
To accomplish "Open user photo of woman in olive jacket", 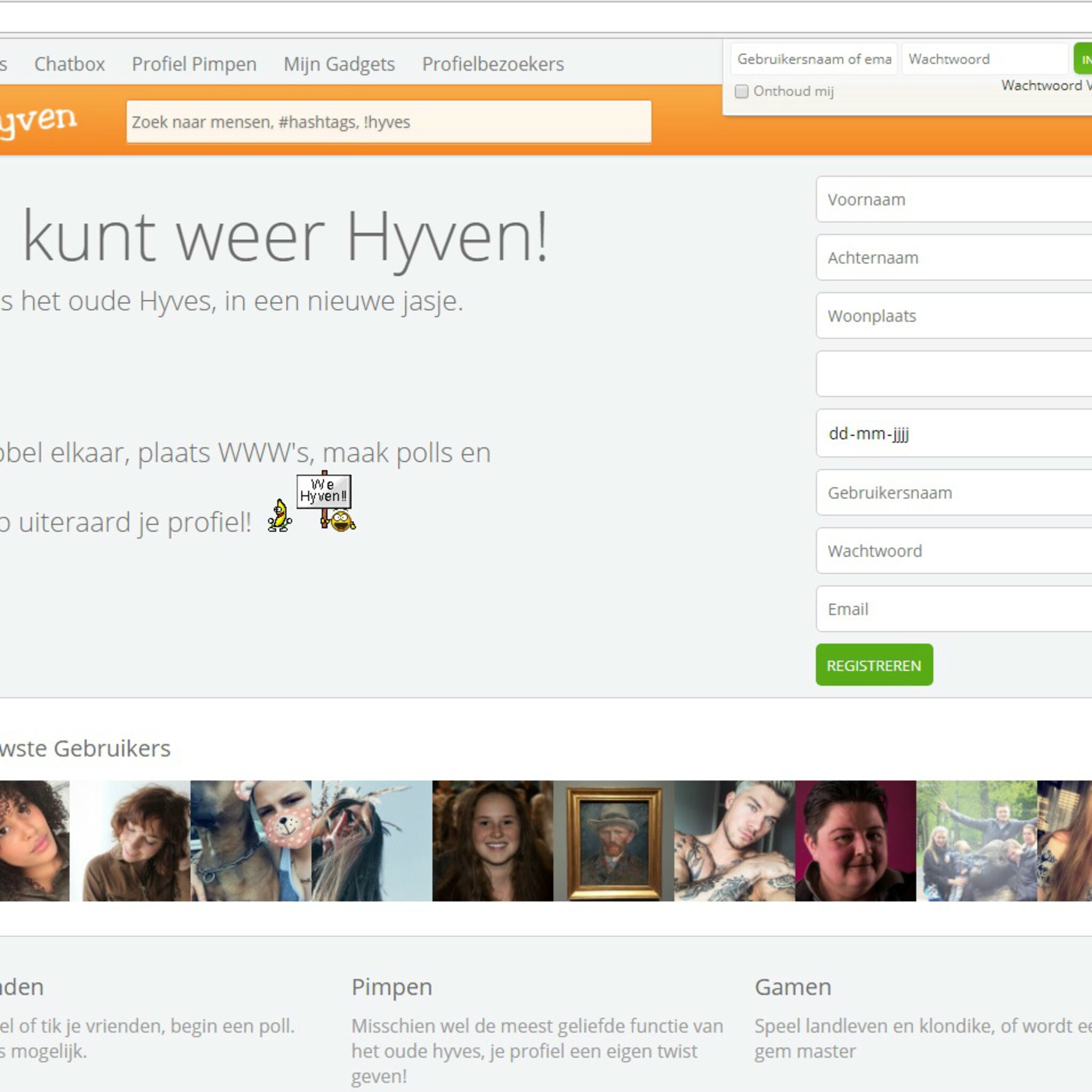I will [x=130, y=841].
